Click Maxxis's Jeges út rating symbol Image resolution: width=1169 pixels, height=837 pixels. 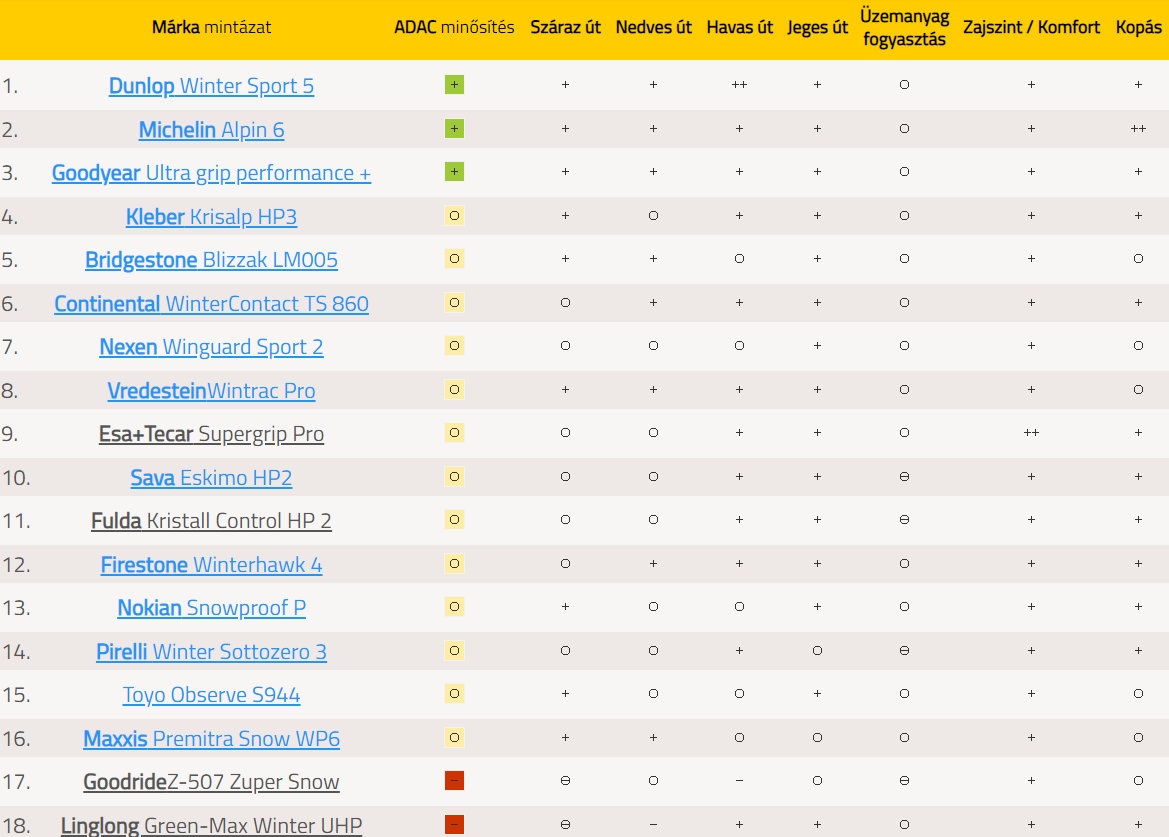pyautogui.click(x=817, y=738)
